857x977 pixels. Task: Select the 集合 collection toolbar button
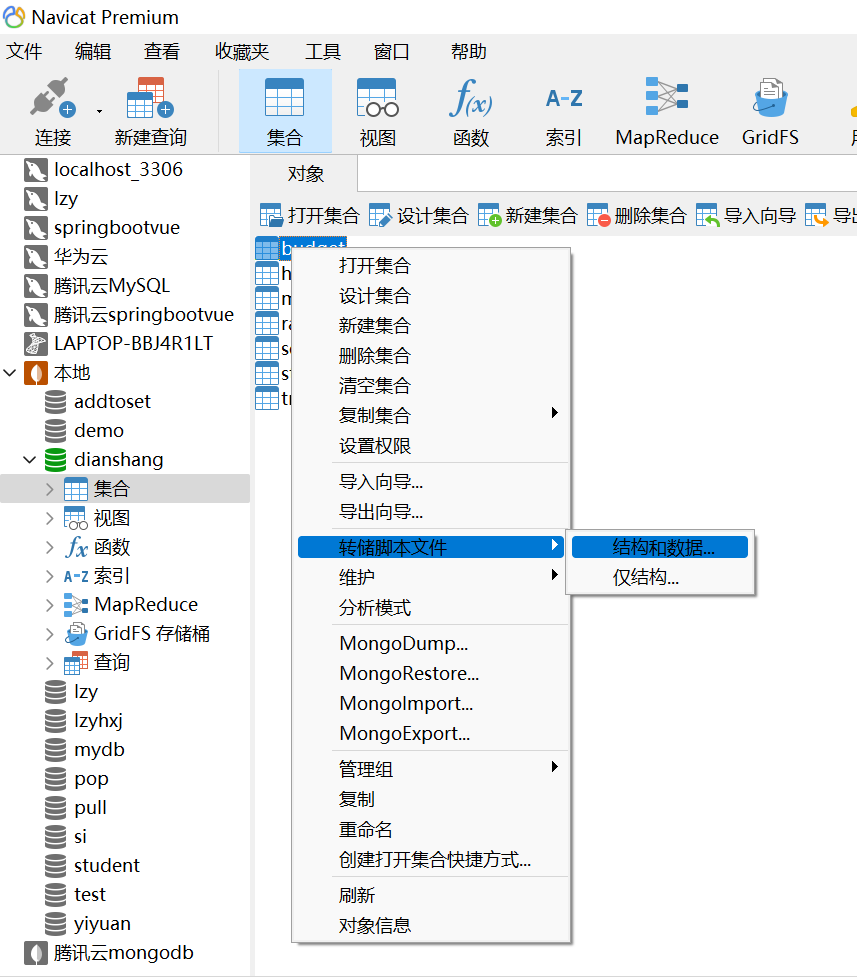tap(285, 111)
